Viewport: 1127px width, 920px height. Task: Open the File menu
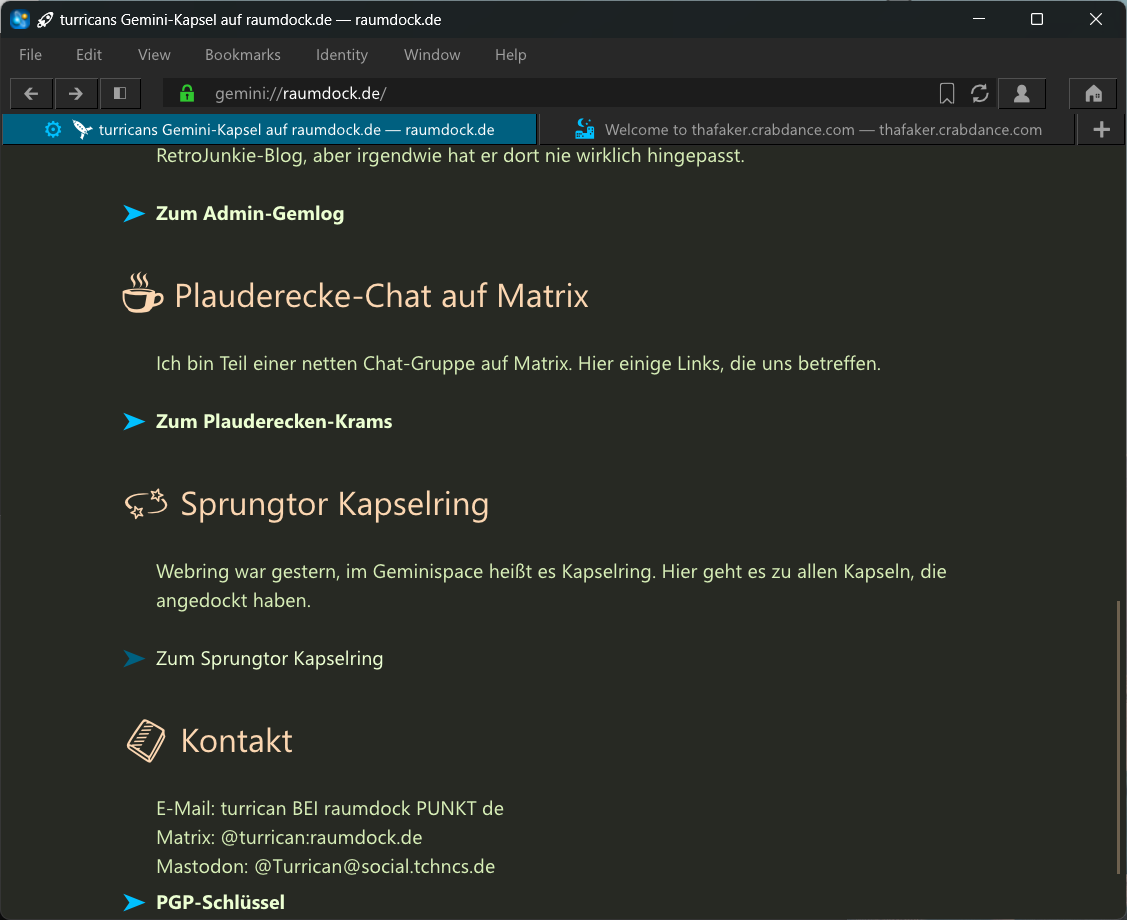(30, 55)
